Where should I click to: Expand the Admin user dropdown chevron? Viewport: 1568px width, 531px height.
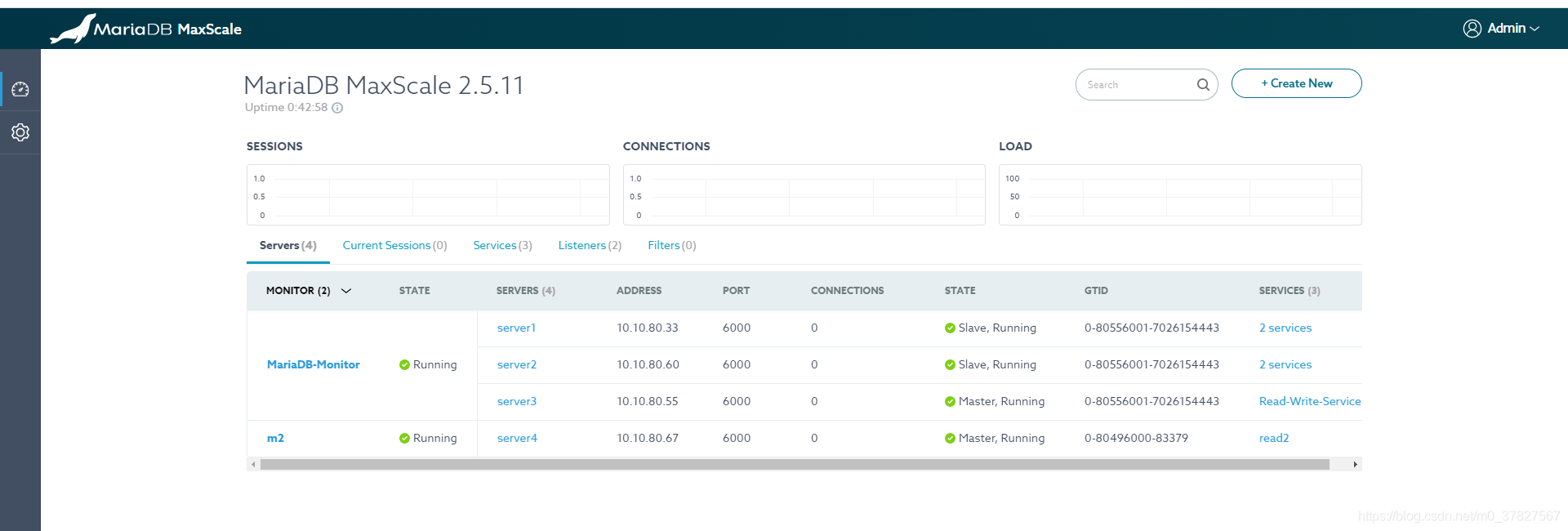(1535, 29)
